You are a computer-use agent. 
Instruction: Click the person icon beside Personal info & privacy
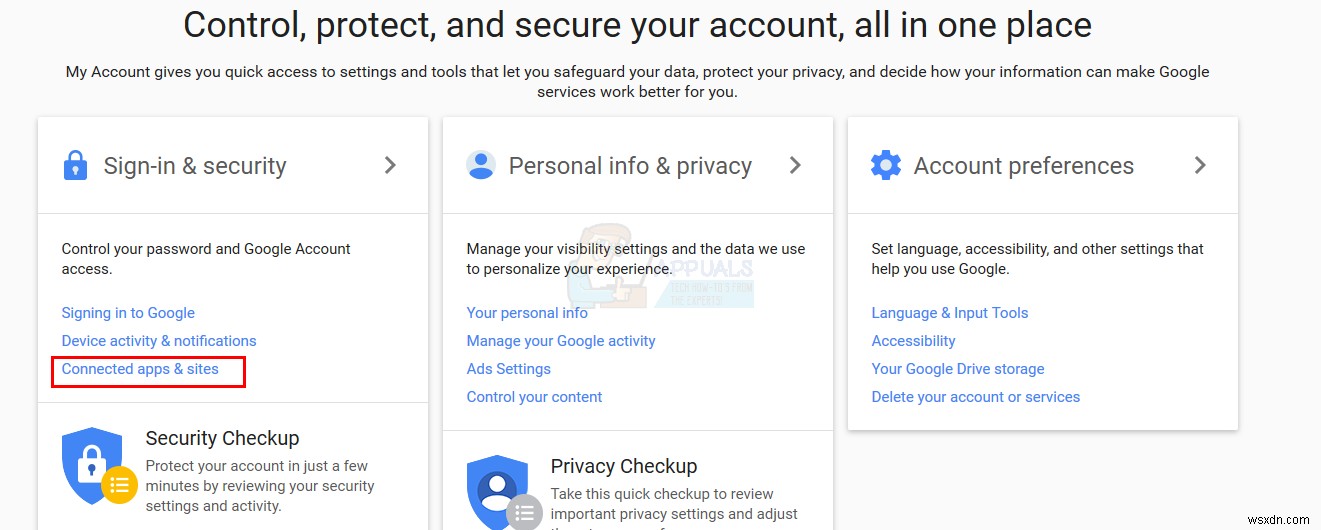(481, 165)
